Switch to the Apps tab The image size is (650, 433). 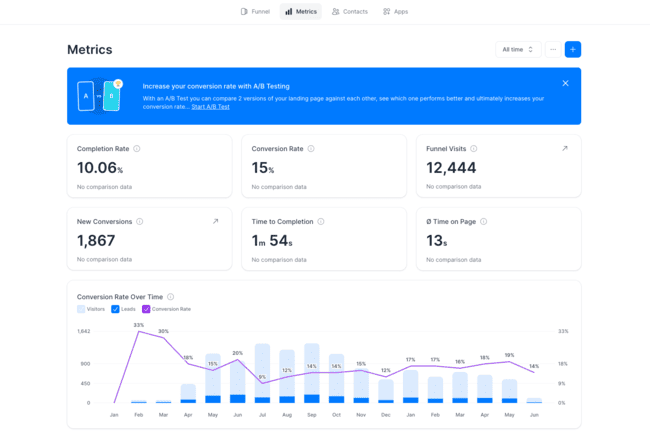(395, 12)
